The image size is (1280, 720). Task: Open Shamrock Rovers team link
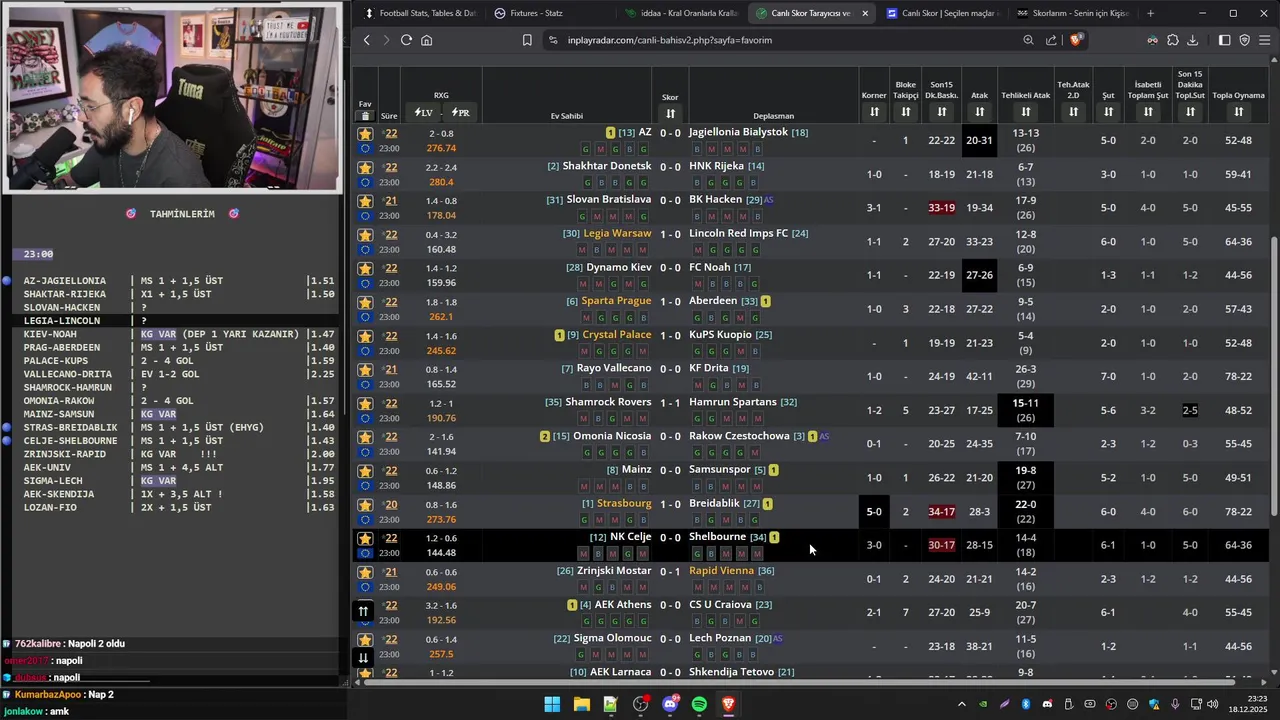pyautogui.click(x=608, y=402)
